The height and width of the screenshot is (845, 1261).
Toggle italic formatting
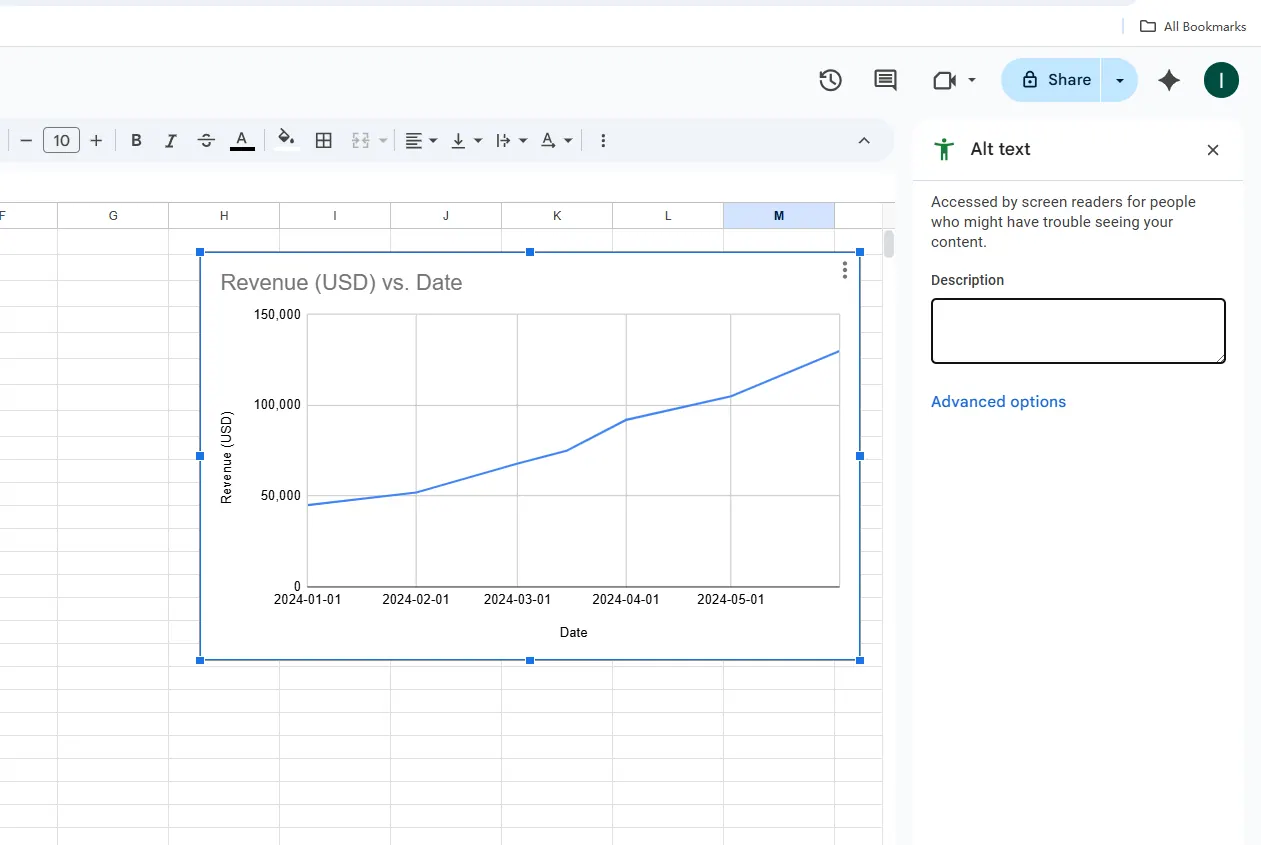(171, 141)
